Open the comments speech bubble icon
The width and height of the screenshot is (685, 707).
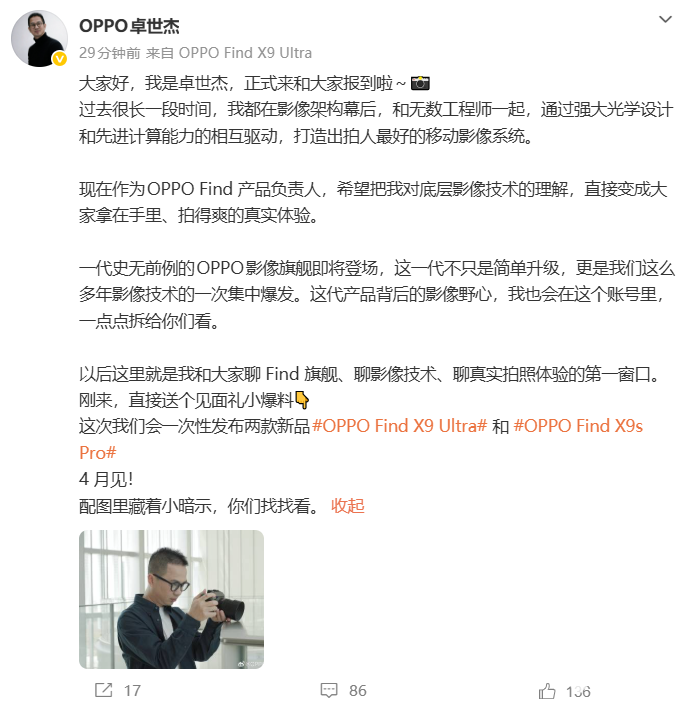pyautogui.click(x=329, y=690)
